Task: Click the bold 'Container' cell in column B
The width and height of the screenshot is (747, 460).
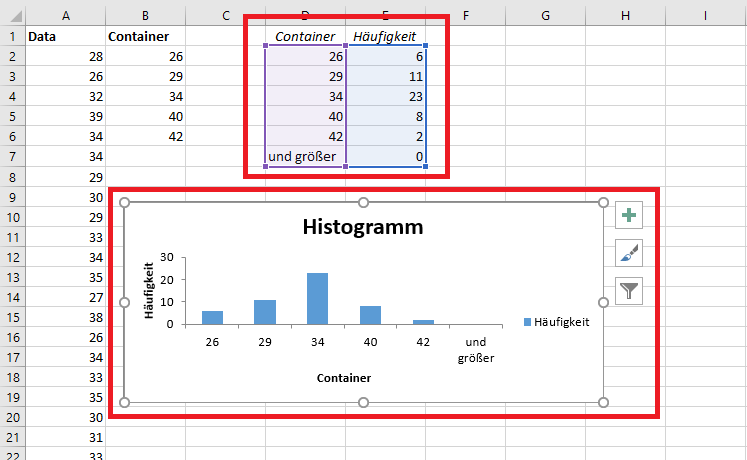Action: 145,37
